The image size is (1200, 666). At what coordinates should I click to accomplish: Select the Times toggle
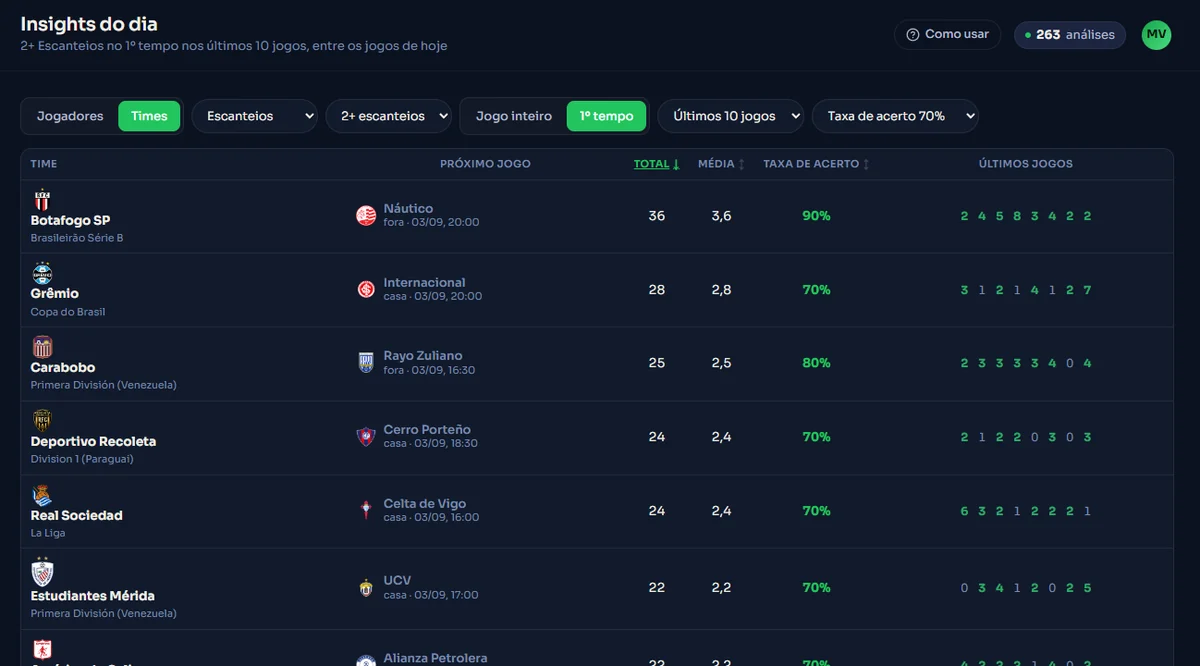[x=149, y=116]
